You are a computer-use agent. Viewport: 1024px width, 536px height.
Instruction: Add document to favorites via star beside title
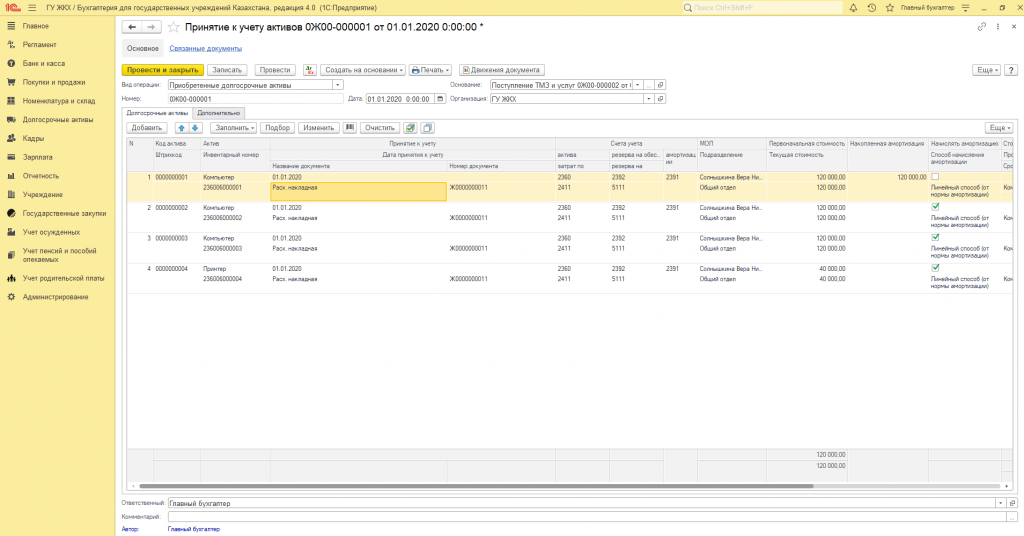[x=174, y=27]
